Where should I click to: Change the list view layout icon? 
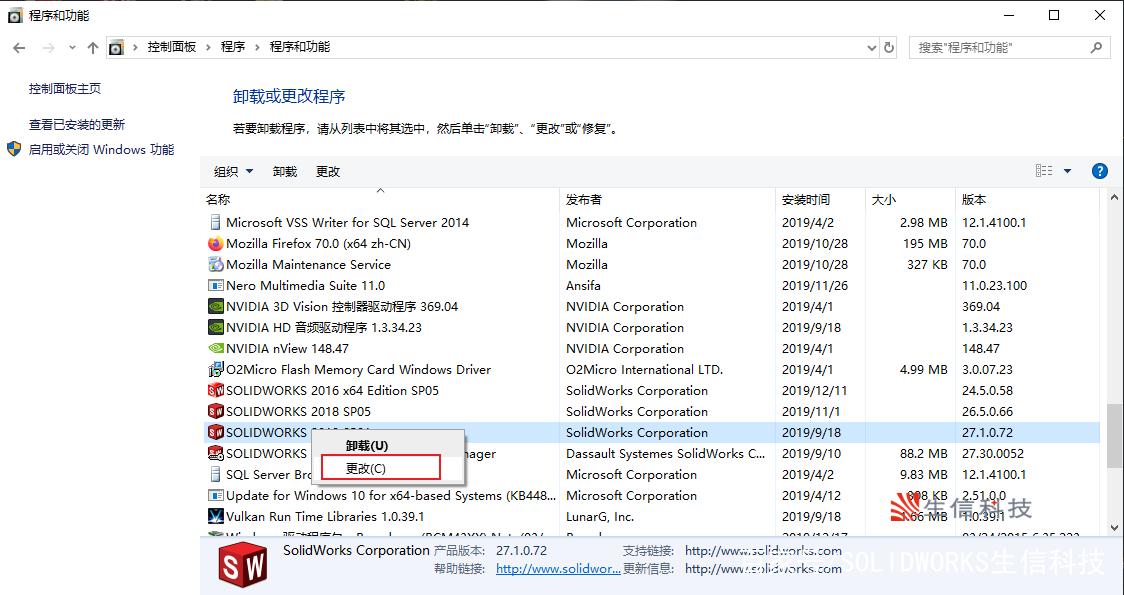pyautogui.click(x=1044, y=171)
